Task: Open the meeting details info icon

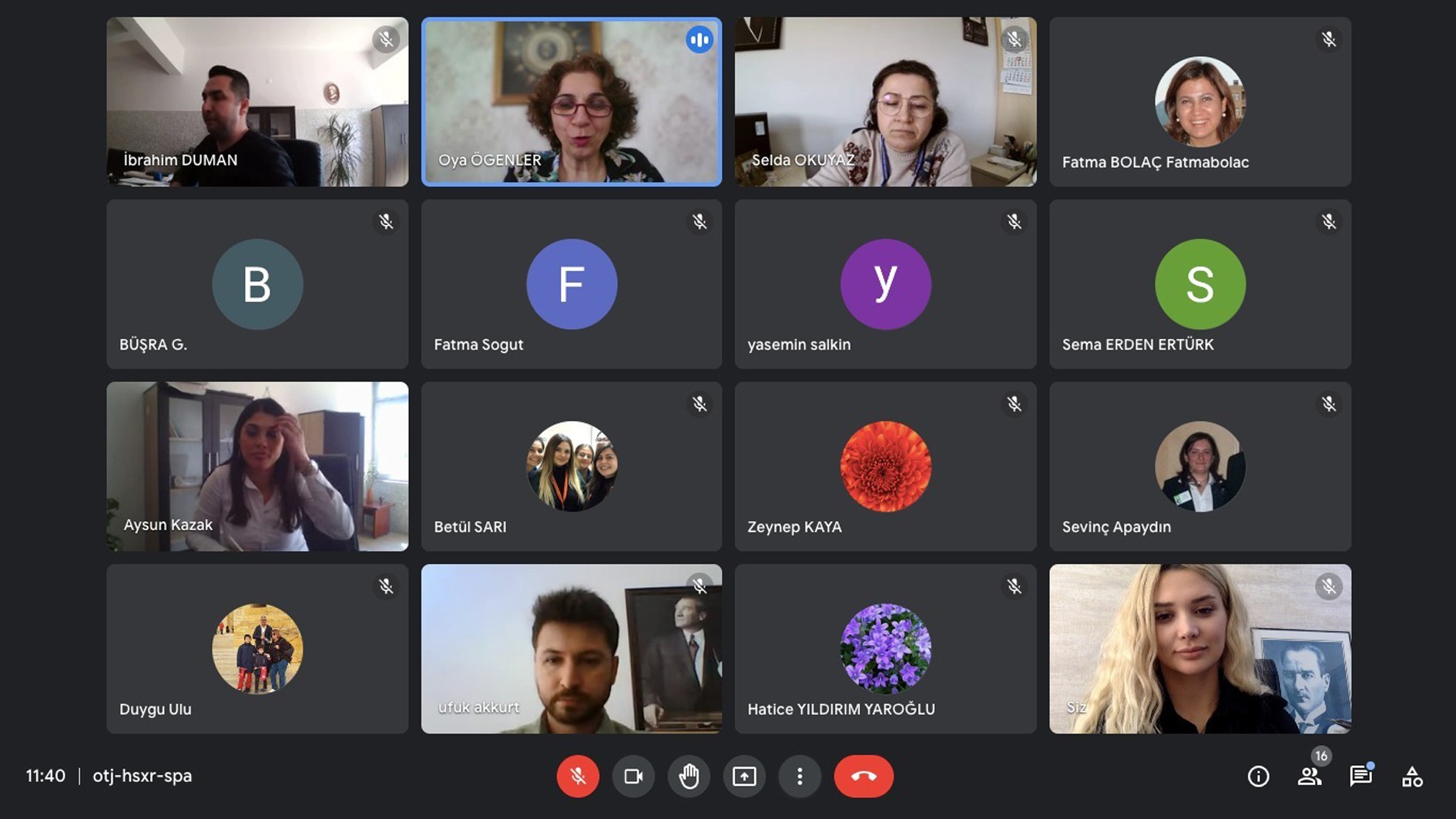Action: (1258, 776)
